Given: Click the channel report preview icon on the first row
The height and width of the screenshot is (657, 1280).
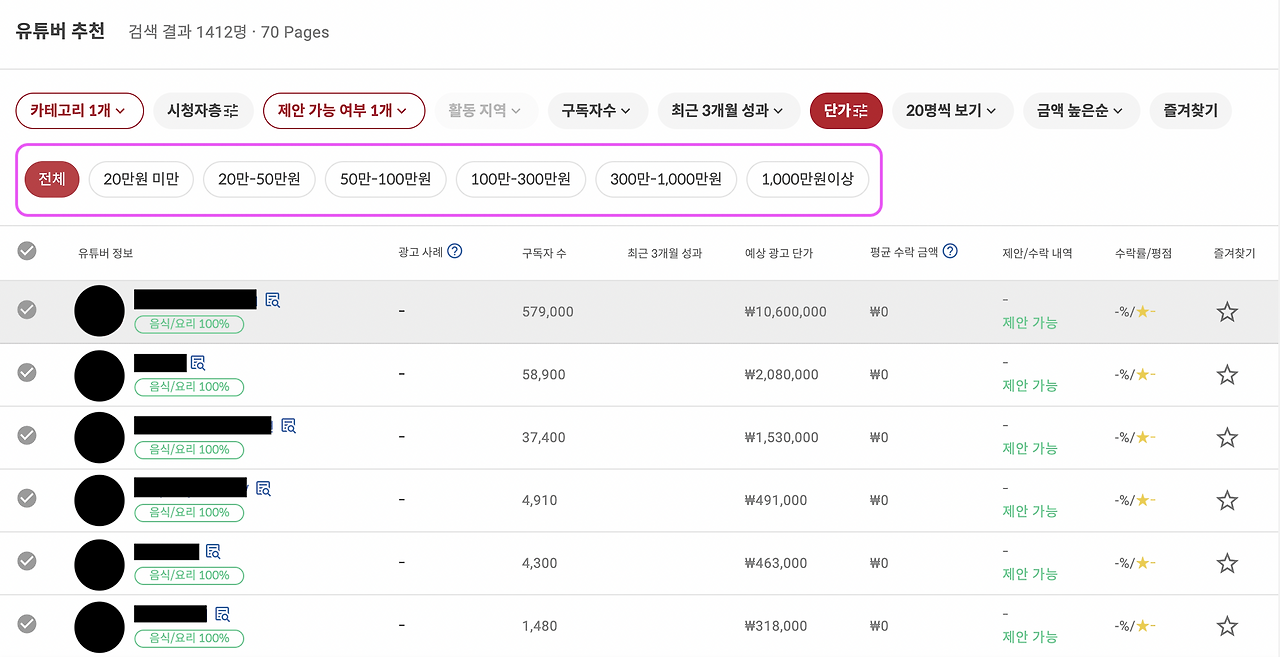Looking at the screenshot, I should (x=270, y=299).
